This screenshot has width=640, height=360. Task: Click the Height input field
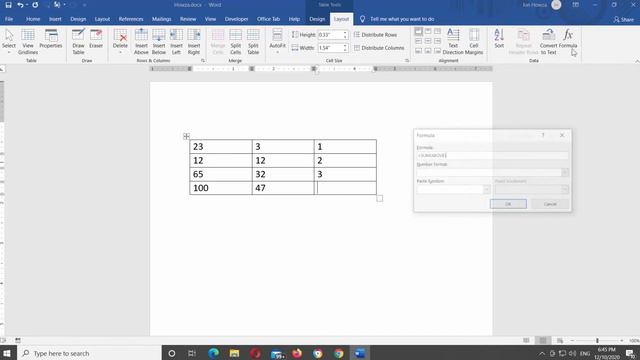(x=330, y=35)
